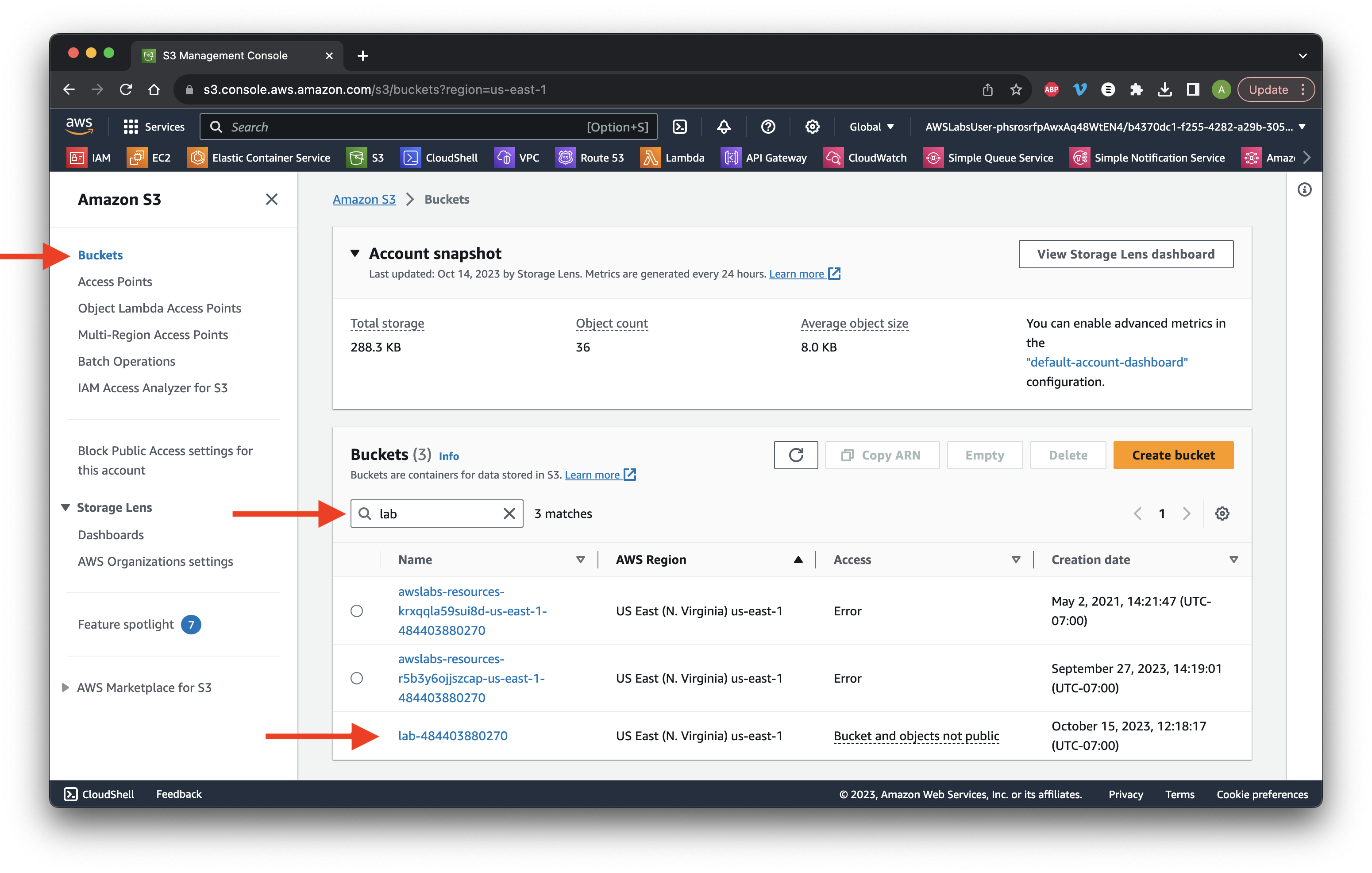Viewport: 1372px width, 873px height.
Task: Open Feature spotlight
Action: [x=125, y=625]
